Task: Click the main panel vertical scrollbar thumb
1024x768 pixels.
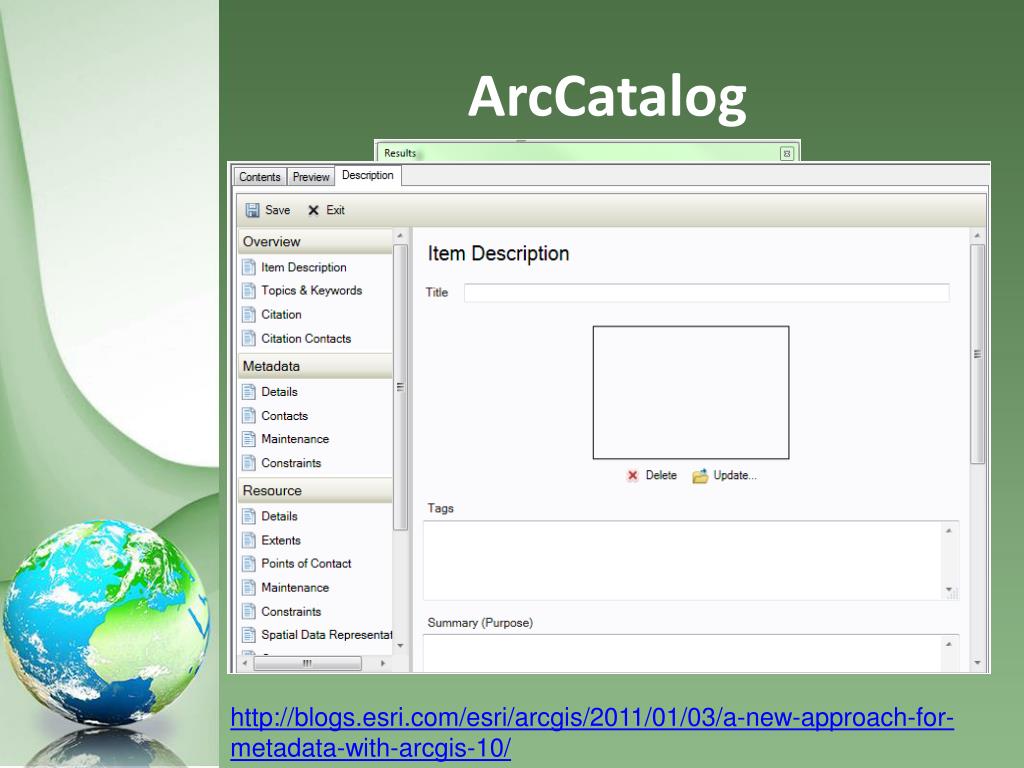Action: tap(977, 354)
